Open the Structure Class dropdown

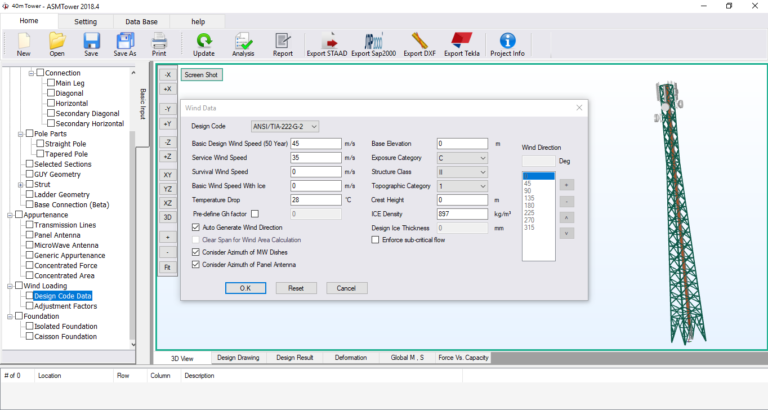coord(462,172)
